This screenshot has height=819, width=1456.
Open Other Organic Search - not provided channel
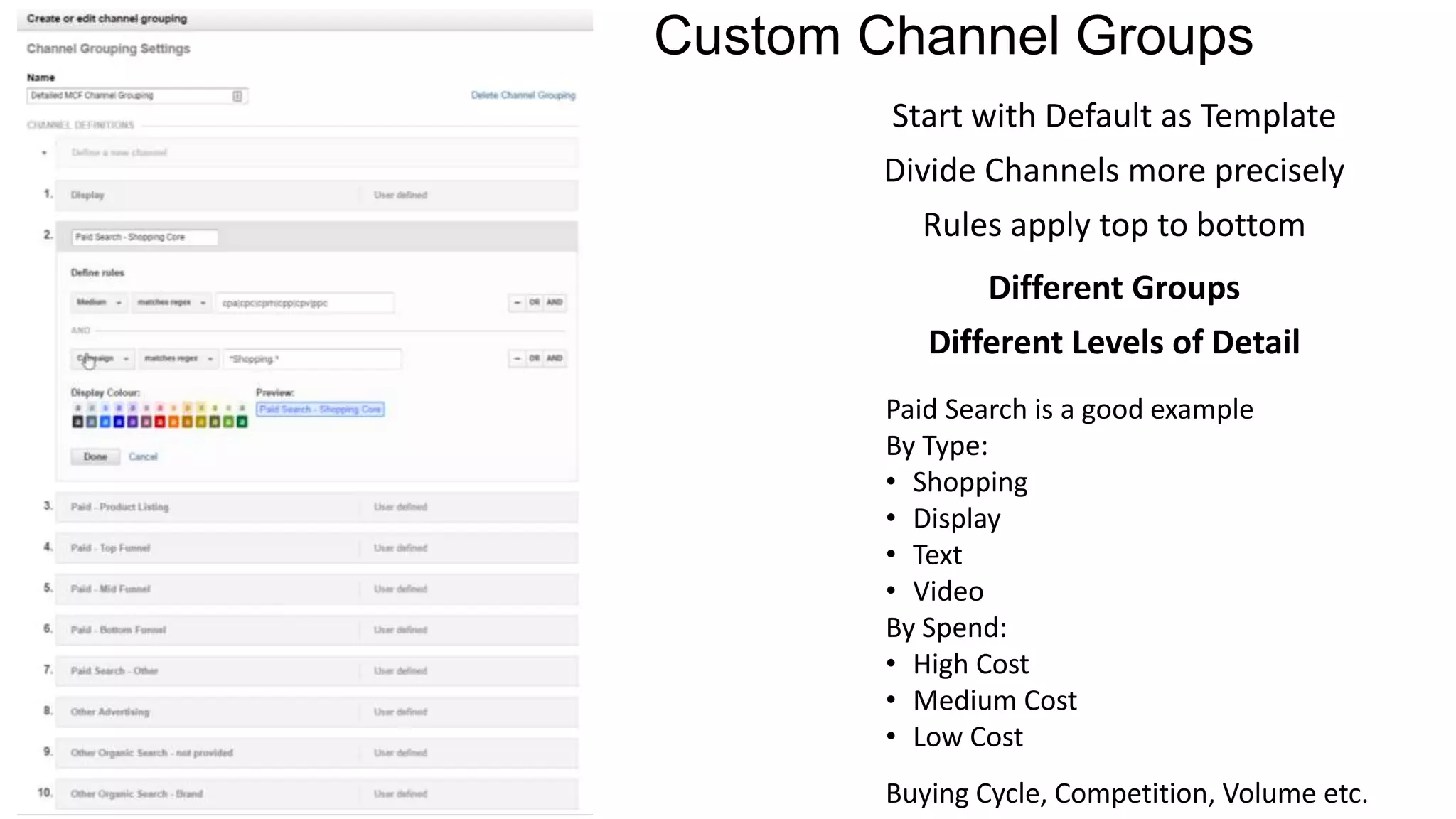pyautogui.click(x=317, y=753)
